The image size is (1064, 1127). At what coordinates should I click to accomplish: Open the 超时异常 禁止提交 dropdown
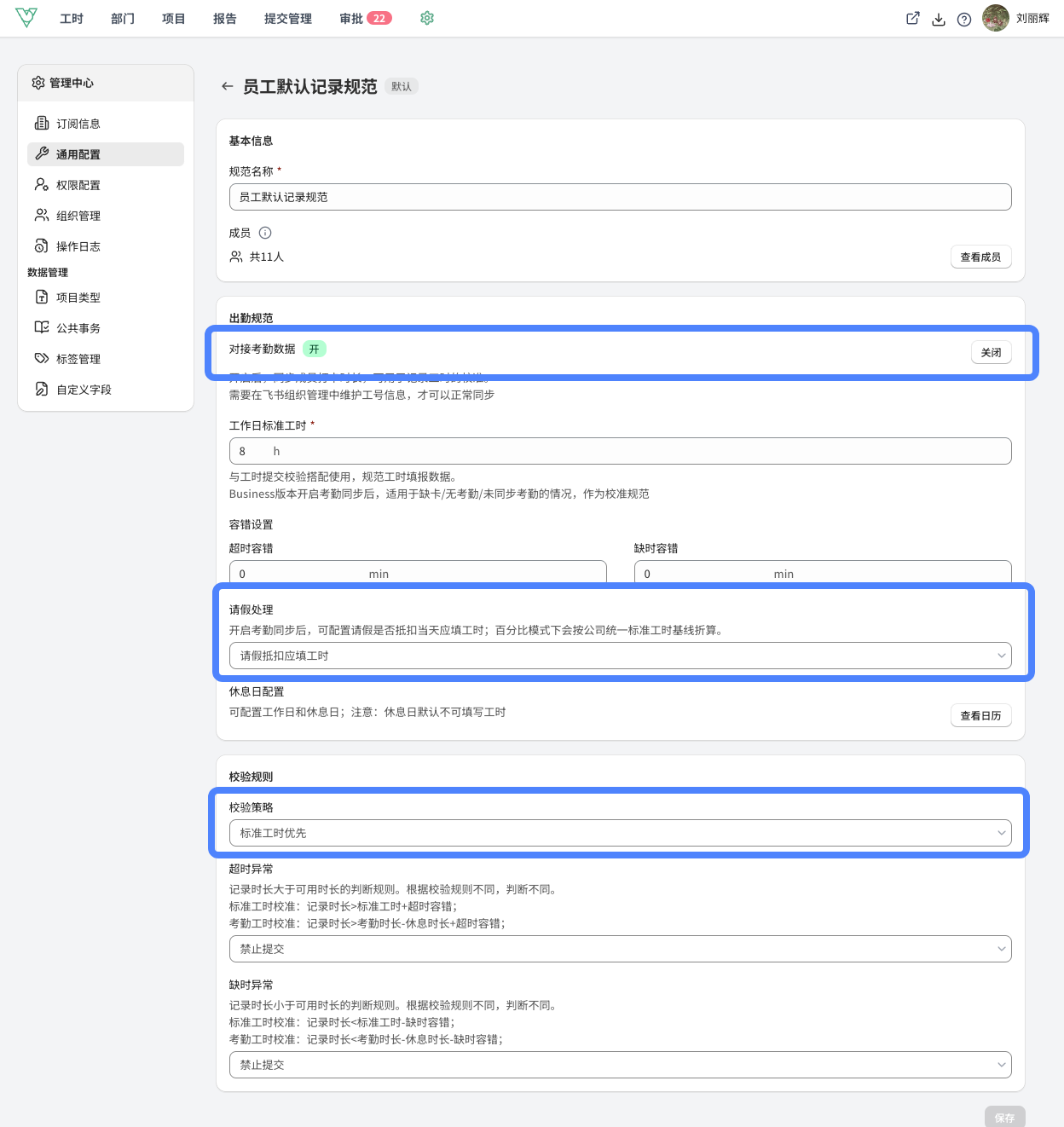click(x=621, y=949)
